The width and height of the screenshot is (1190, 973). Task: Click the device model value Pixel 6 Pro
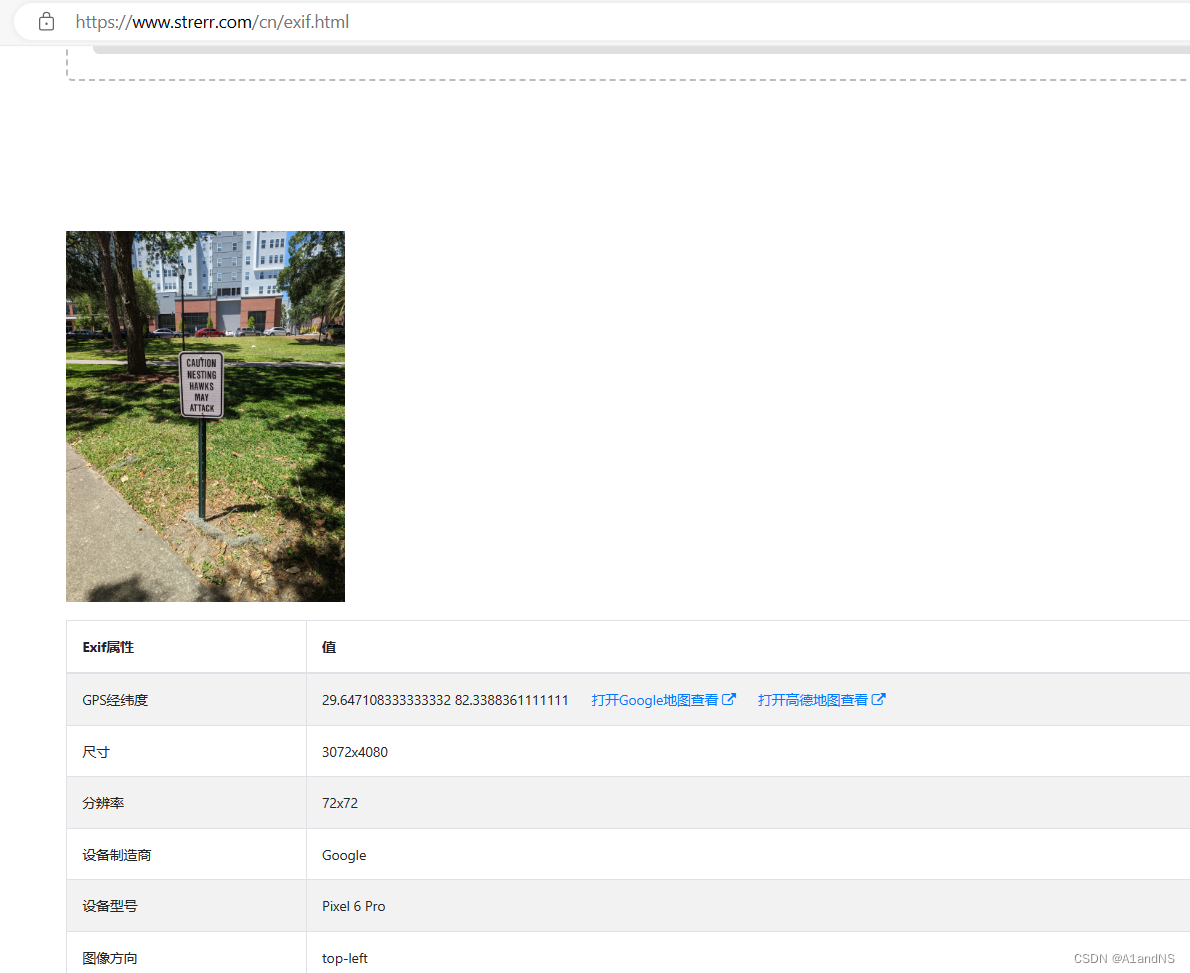353,906
